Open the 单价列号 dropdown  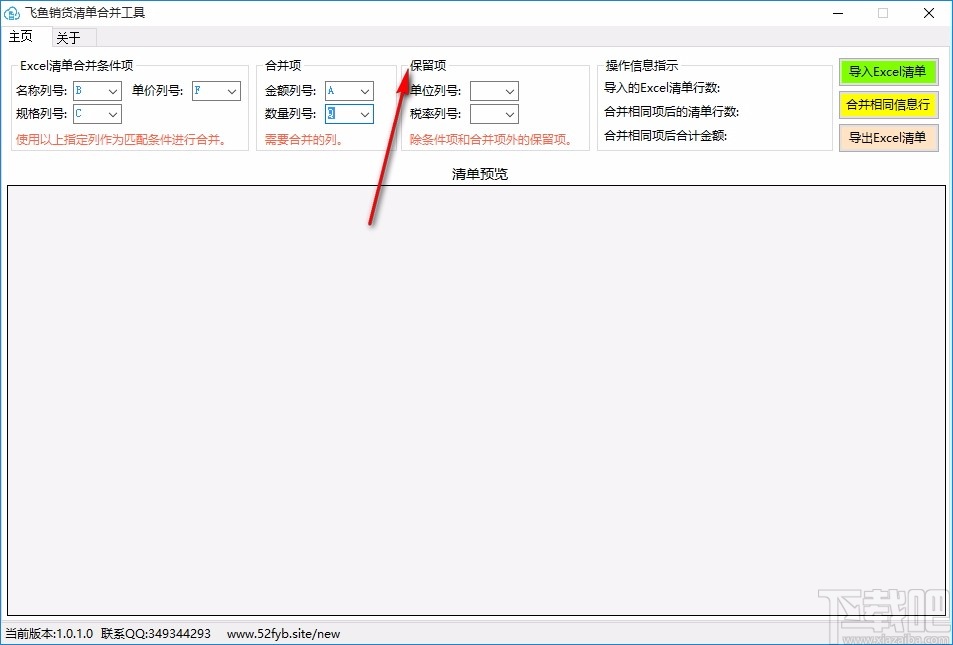(234, 90)
